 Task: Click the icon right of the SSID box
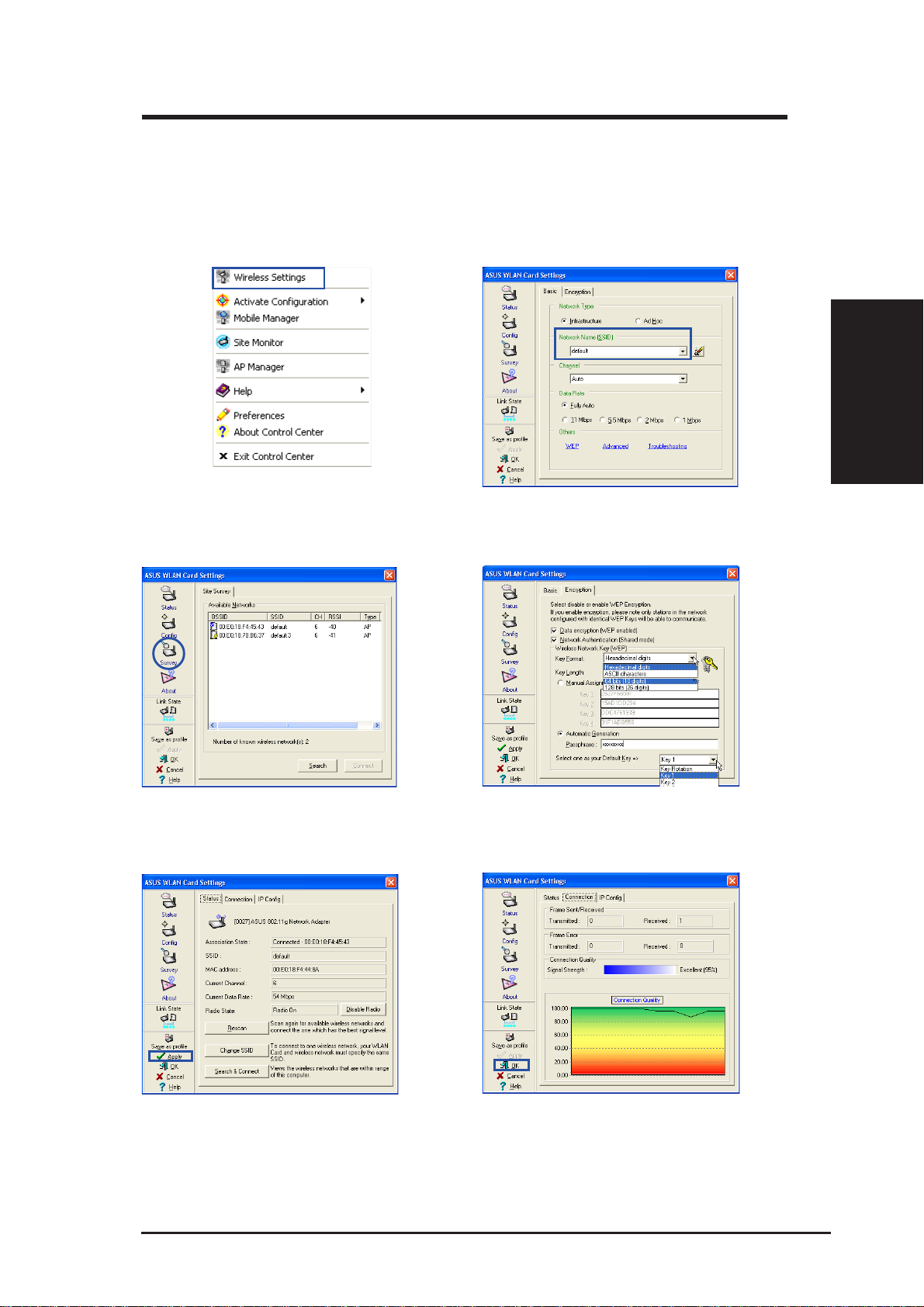(698, 351)
